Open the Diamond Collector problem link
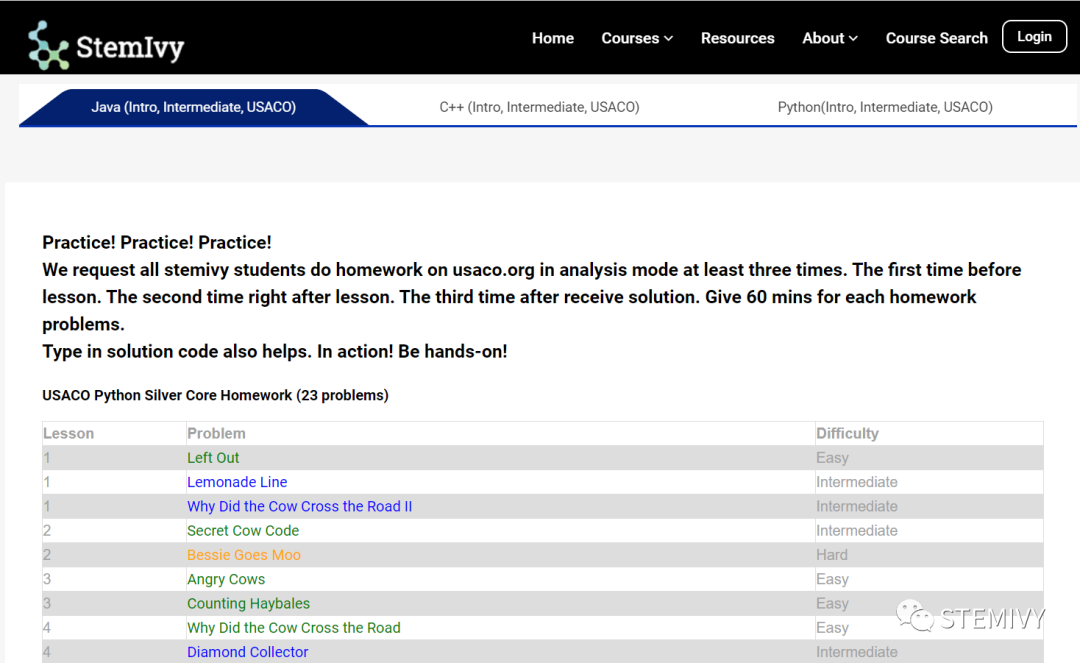Image resolution: width=1080 pixels, height=663 pixels. (247, 652)
